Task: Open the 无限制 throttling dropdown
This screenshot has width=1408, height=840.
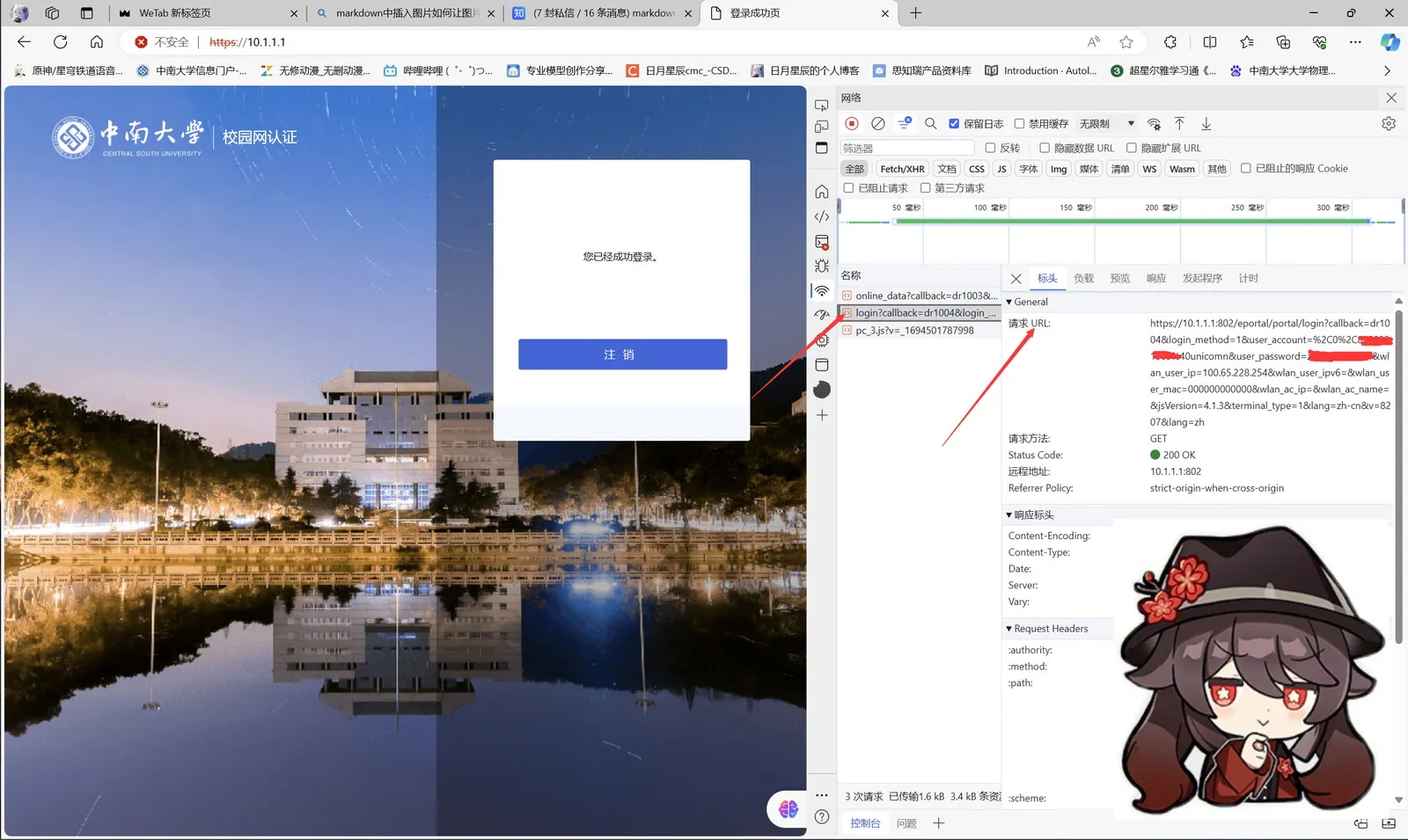Action: click(x=1107, y=124)
